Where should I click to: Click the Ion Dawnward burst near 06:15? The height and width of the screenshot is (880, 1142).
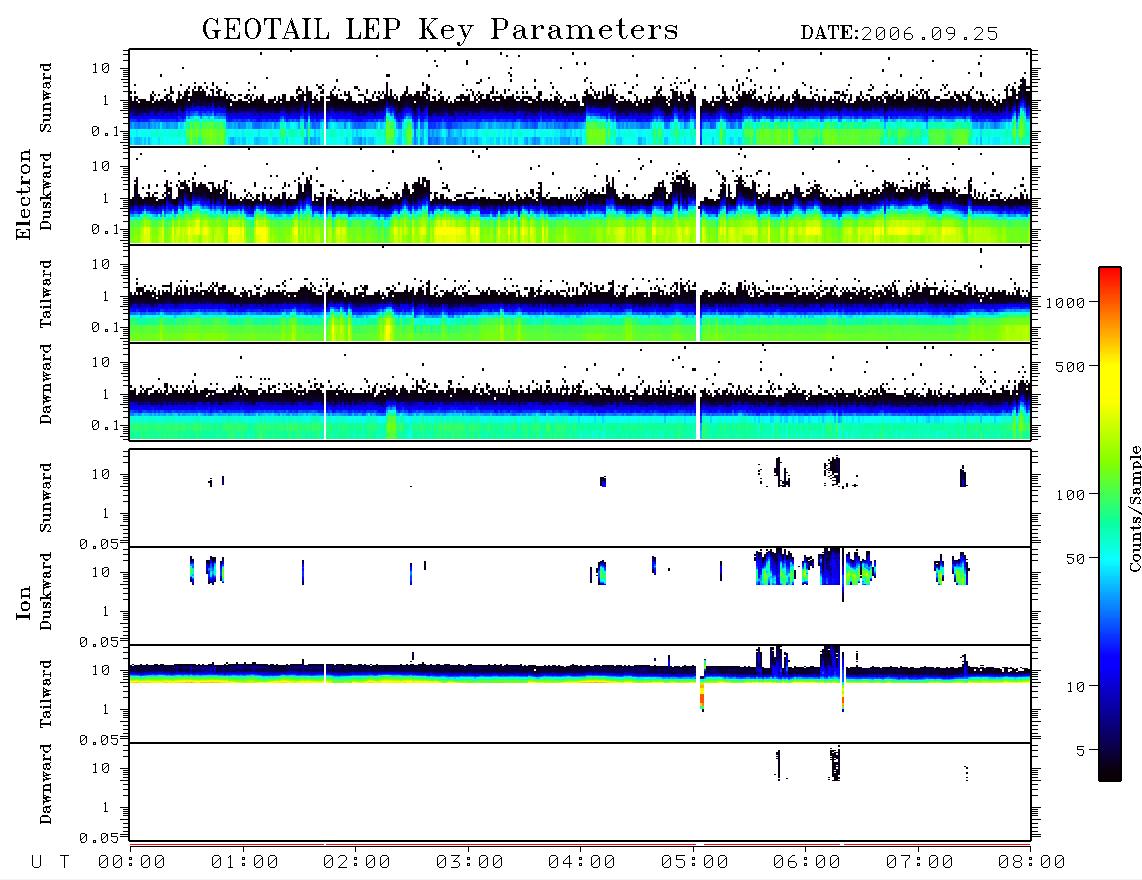[835, 763]
